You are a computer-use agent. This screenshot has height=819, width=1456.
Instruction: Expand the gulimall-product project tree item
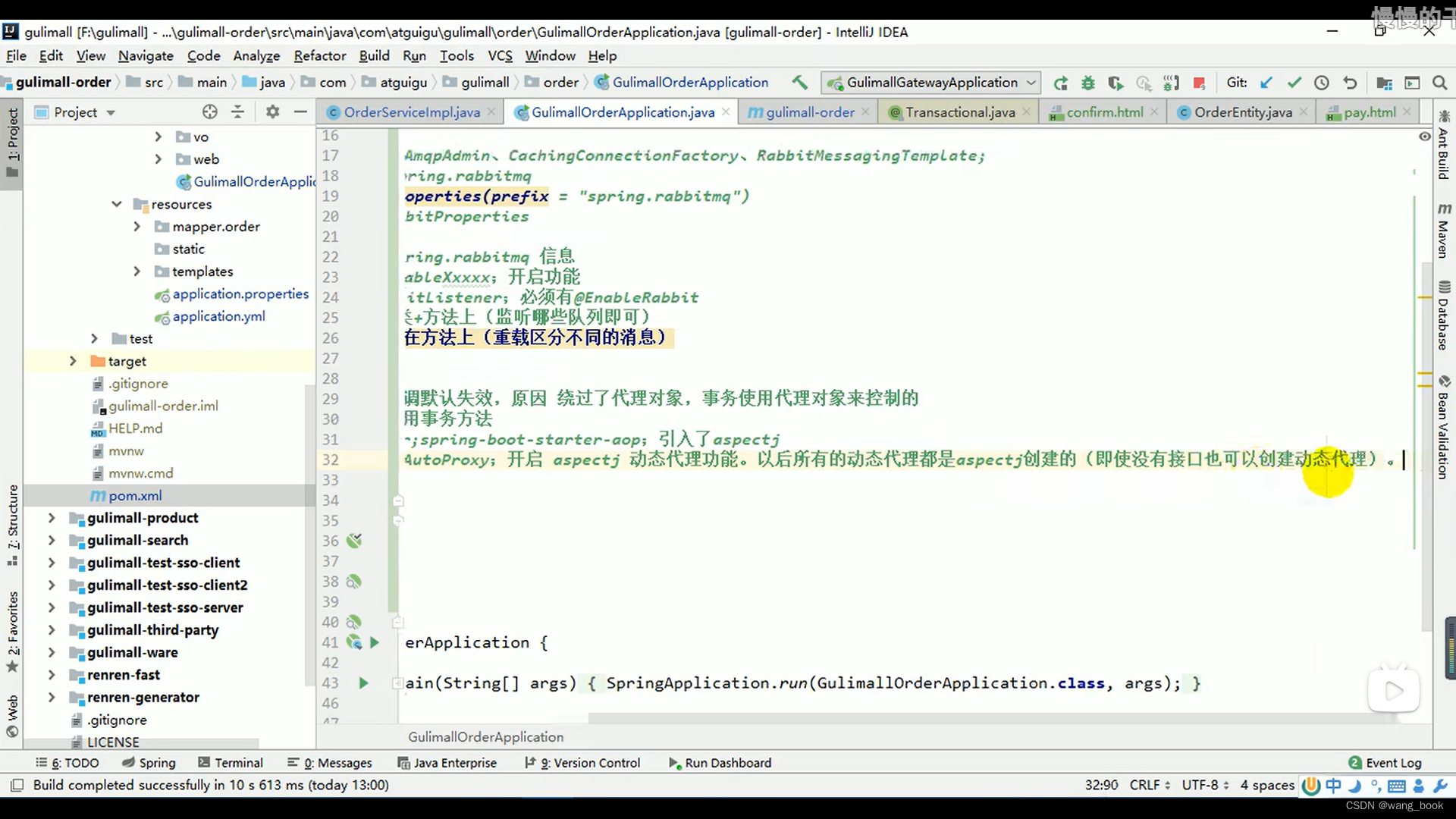(51, 517)
